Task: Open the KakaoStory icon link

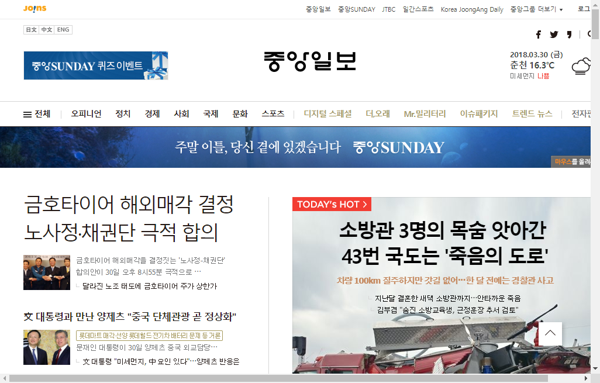Action: coord(569,34)
